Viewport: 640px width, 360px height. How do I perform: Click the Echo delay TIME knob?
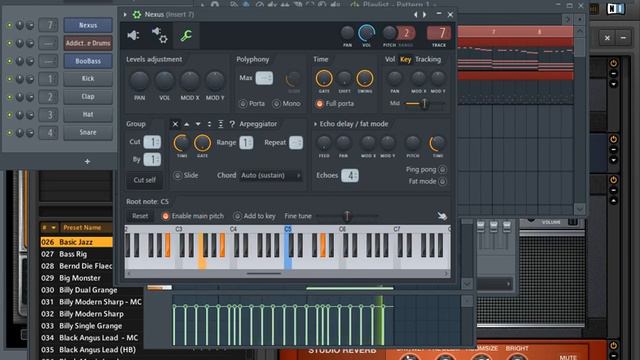pyautogui.click(x=437, y=143)
